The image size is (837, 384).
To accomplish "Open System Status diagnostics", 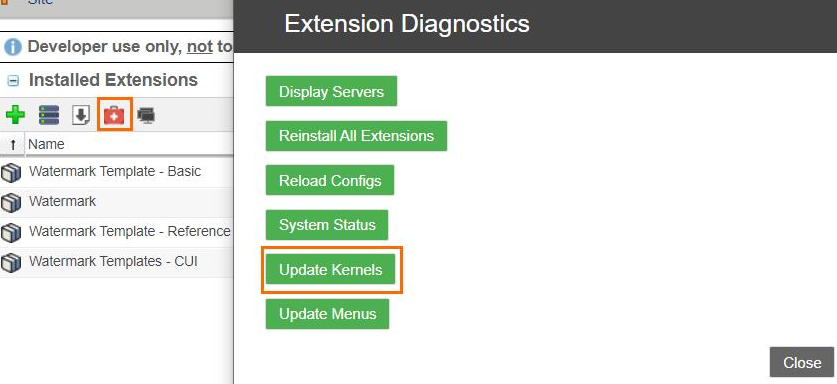I will click(x=327, y=225).
